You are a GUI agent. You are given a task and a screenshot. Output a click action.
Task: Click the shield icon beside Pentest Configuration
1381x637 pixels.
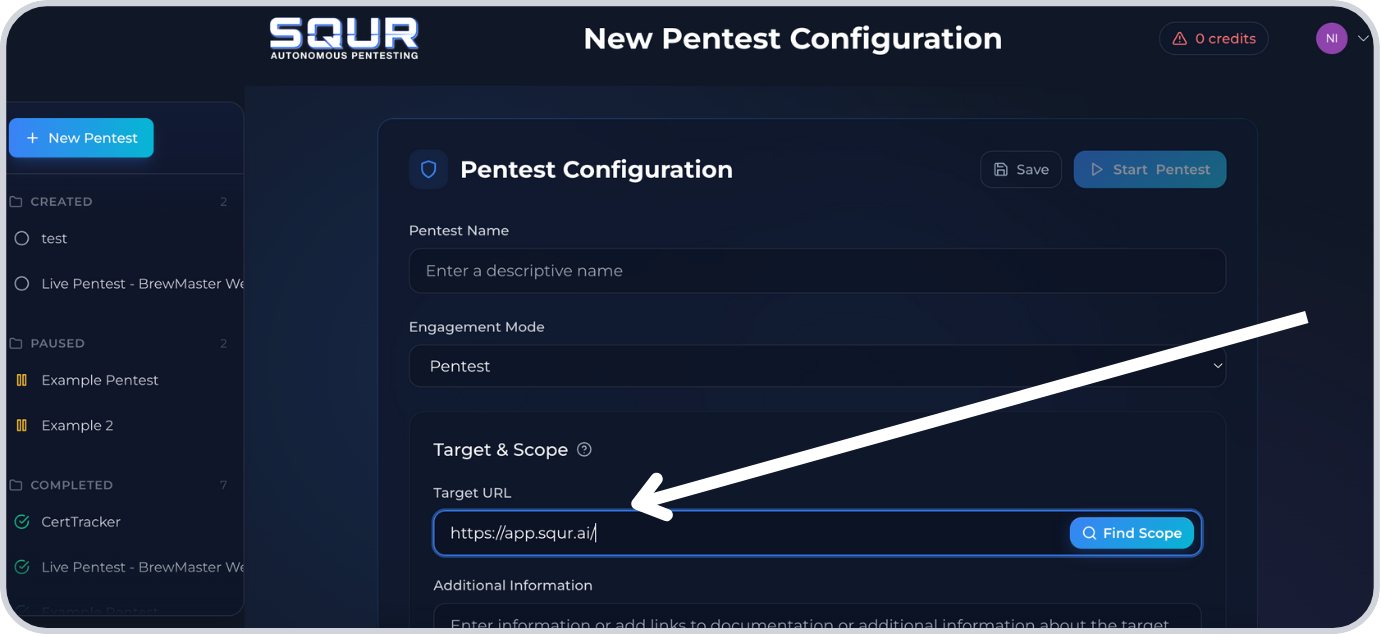point(428,170)
